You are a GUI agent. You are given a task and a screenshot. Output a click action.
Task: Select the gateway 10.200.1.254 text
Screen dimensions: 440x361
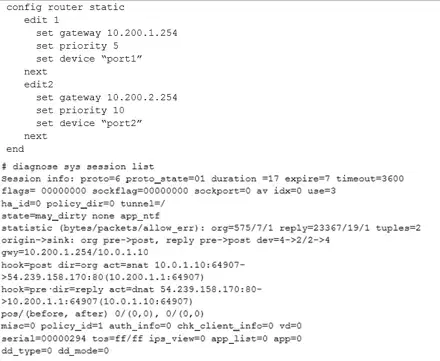[118, 33]
